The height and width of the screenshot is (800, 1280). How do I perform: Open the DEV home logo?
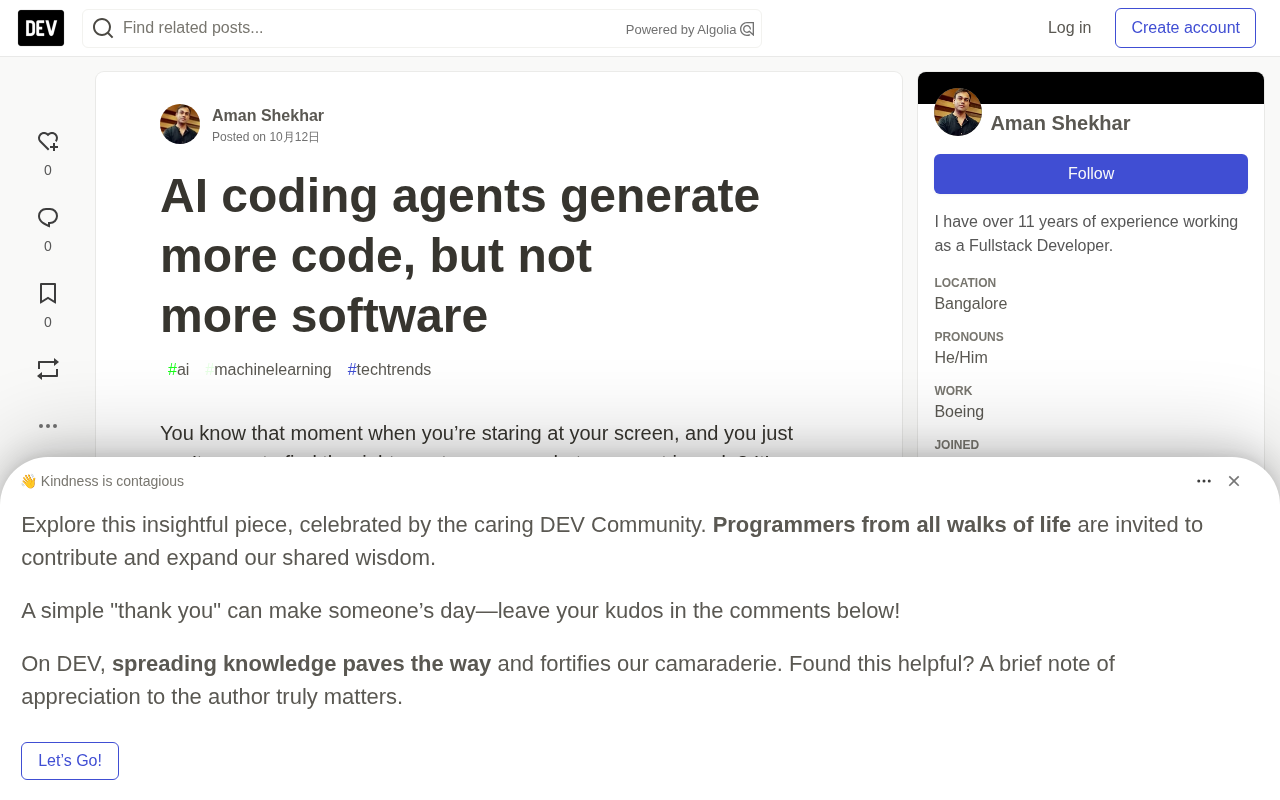(41, 28)
